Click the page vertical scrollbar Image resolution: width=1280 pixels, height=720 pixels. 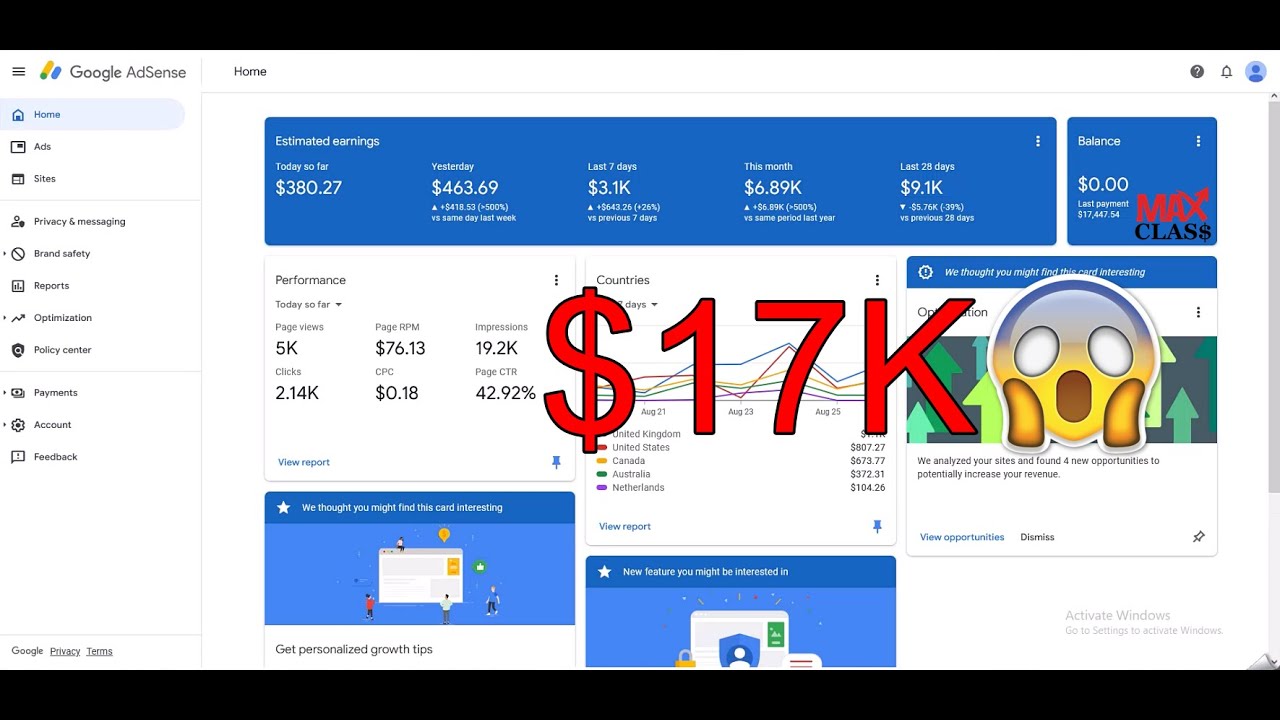pos(1273,297)
